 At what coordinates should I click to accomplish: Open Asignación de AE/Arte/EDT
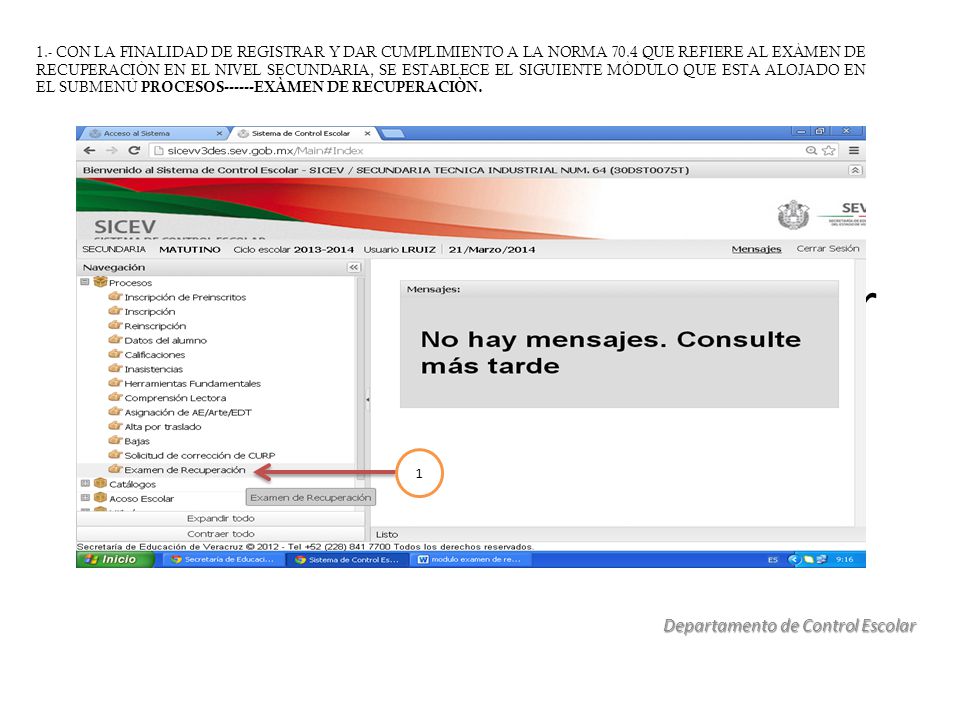point(188,413)
